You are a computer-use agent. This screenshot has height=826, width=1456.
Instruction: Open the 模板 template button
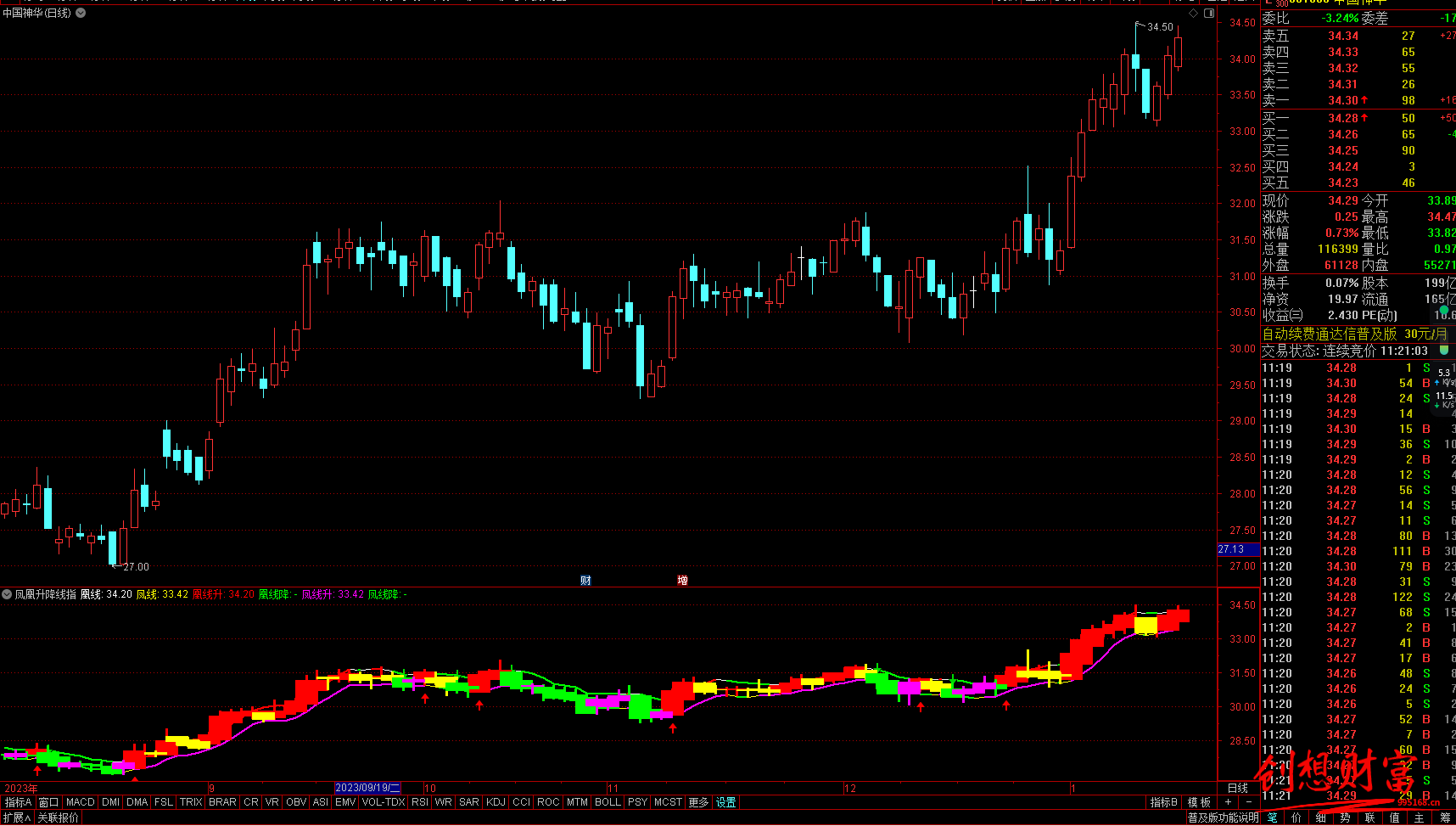[x=1199, y=802]
